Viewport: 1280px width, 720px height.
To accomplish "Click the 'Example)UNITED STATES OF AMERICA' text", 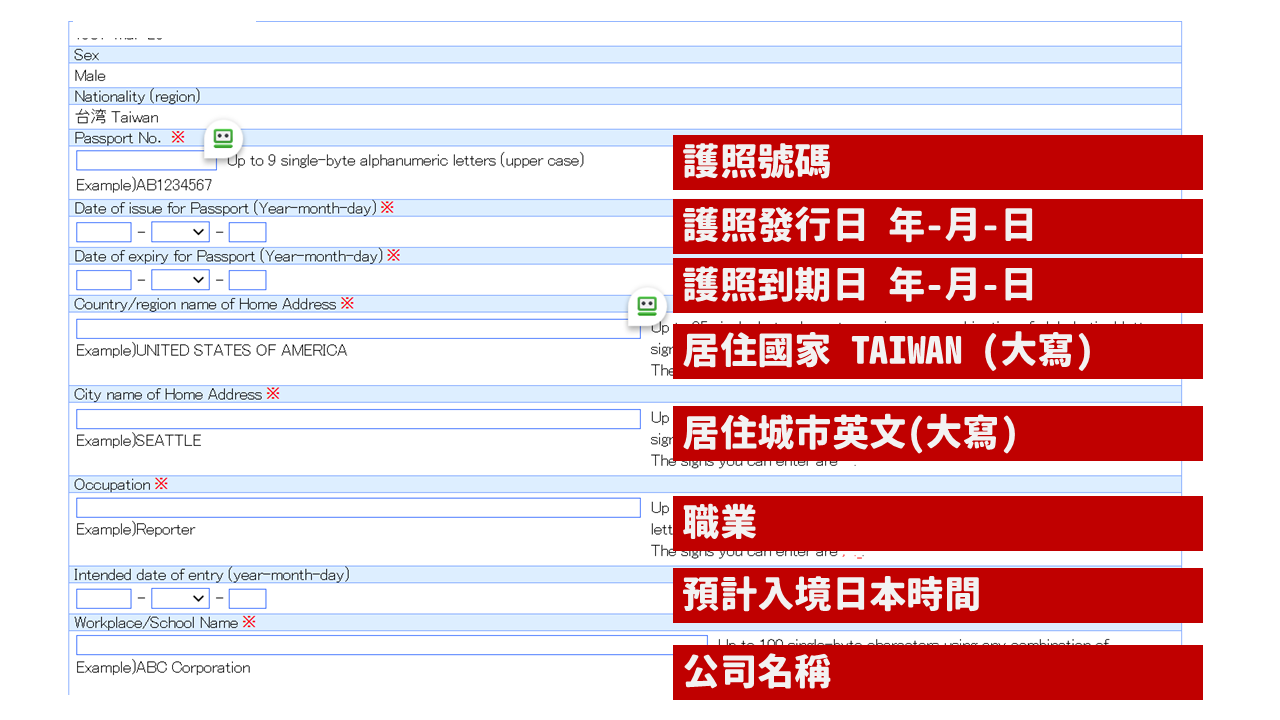I will [x=212, y=351].
